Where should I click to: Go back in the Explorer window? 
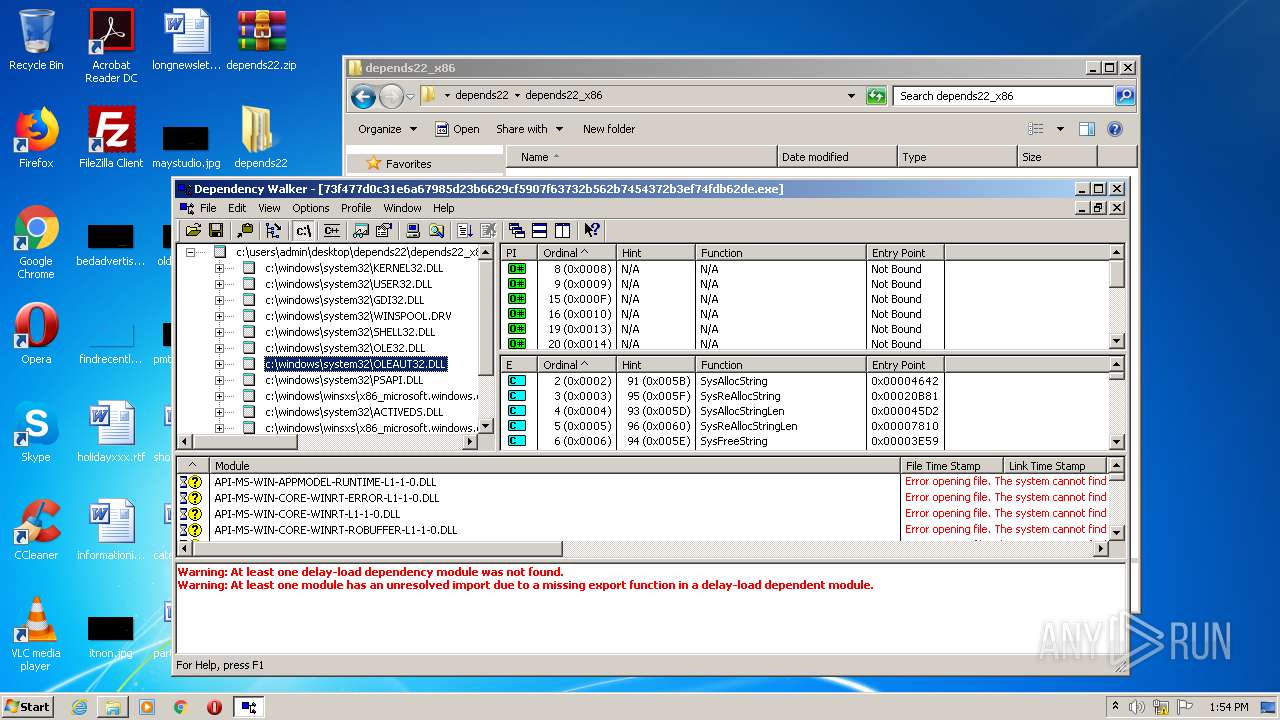[x=364, y=96]
